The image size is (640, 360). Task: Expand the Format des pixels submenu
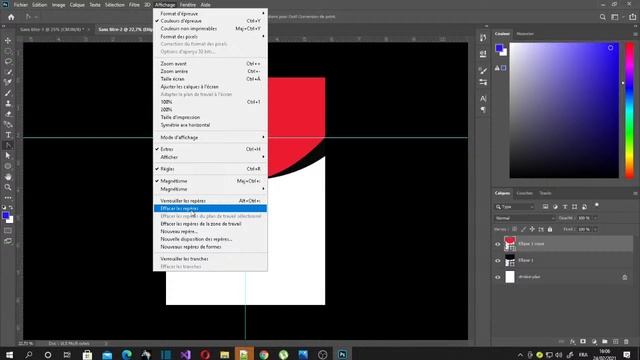click(x=210, y=36)
